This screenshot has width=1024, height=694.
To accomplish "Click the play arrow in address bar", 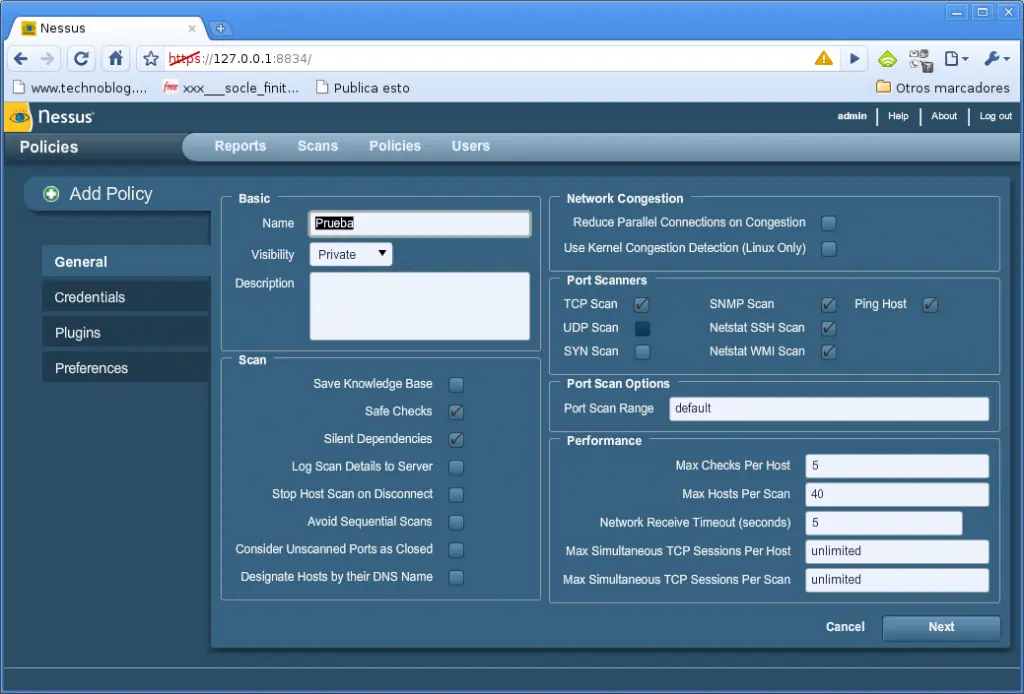I will (x=854, y=59).
